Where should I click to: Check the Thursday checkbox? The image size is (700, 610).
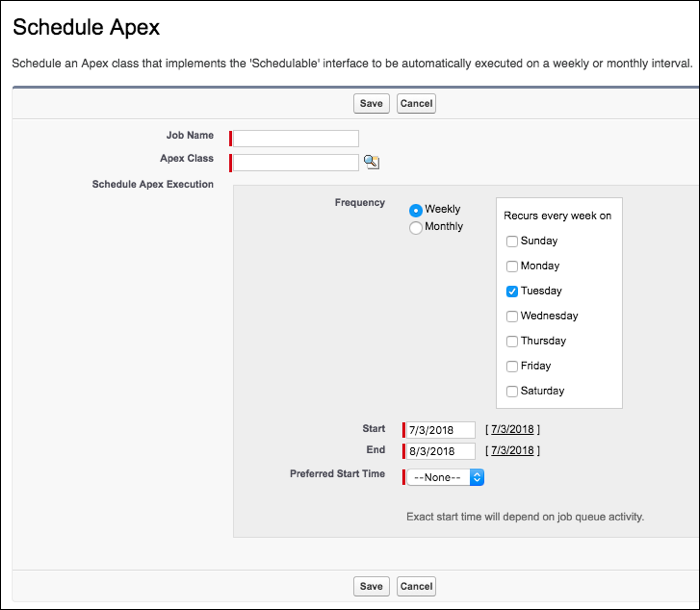512,341
